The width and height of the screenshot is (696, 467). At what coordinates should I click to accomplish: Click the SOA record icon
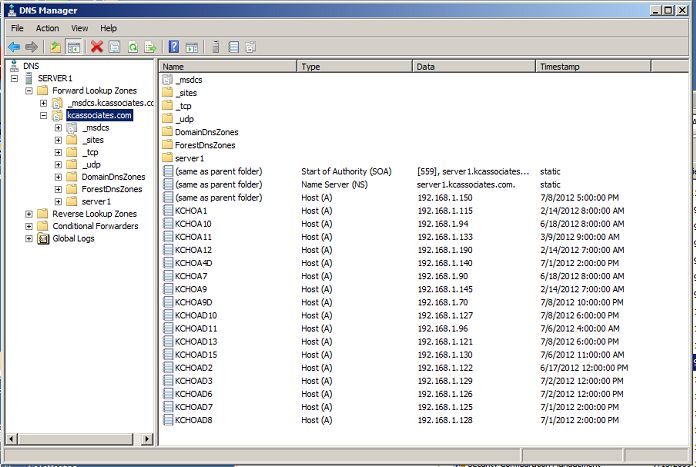[168, 171]
